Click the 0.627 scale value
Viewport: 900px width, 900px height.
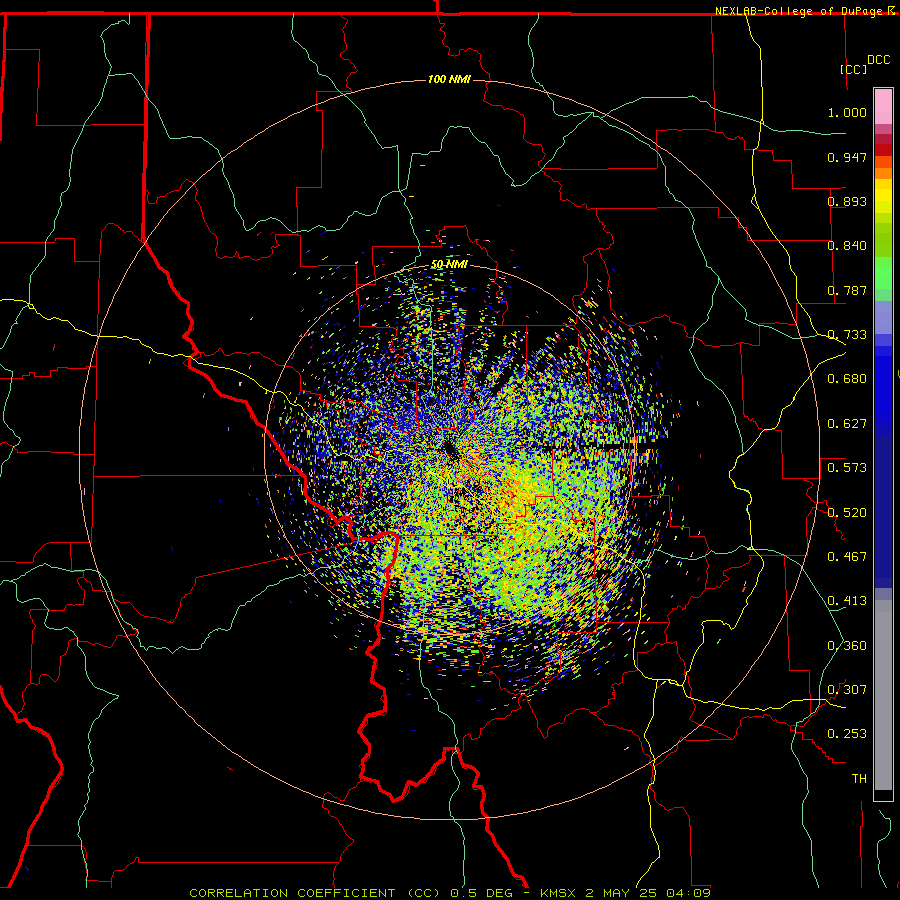pyautogui.click(x=847, y=424)
